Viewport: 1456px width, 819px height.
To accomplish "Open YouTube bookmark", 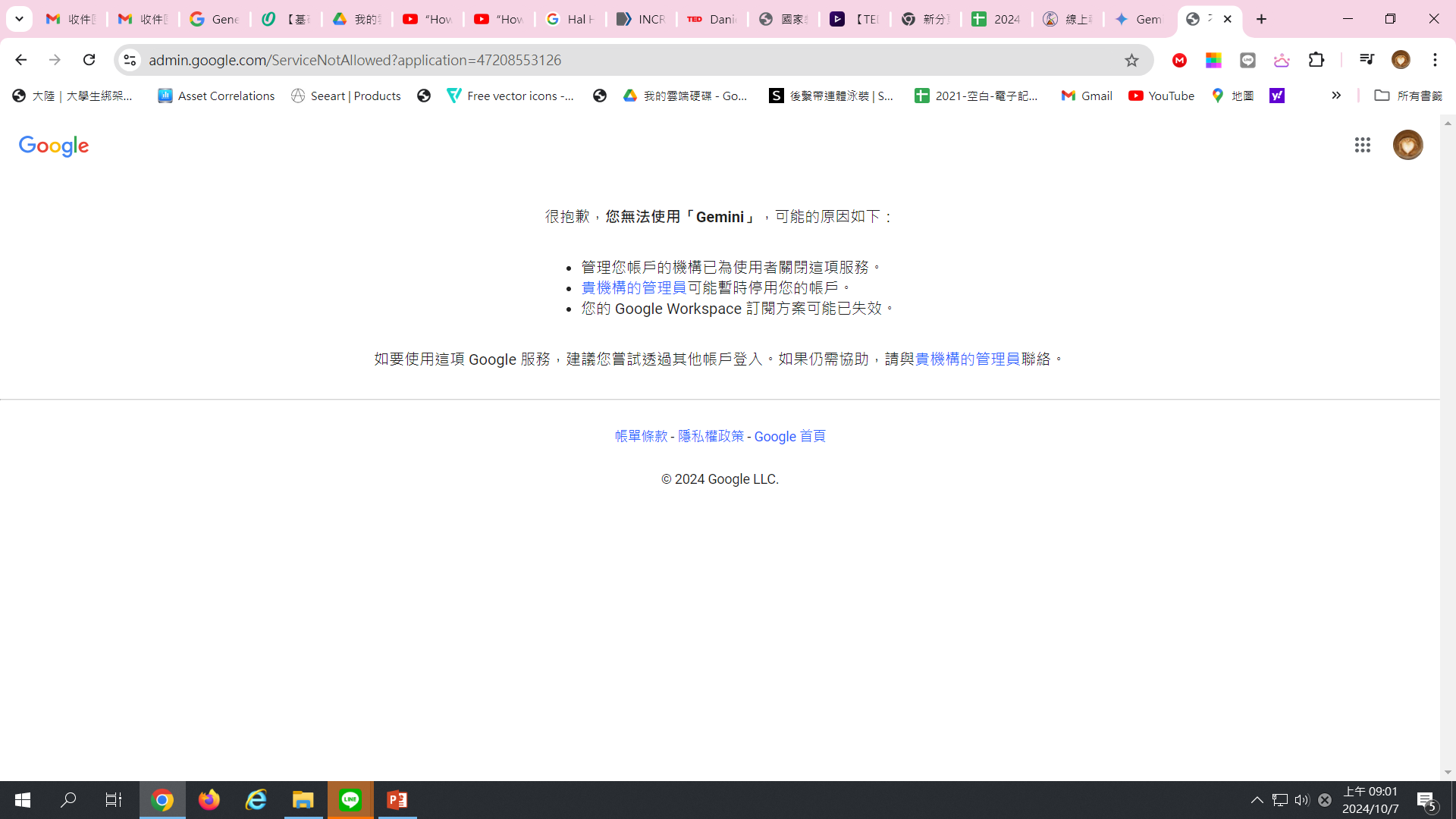I will tap(1161, 96).
